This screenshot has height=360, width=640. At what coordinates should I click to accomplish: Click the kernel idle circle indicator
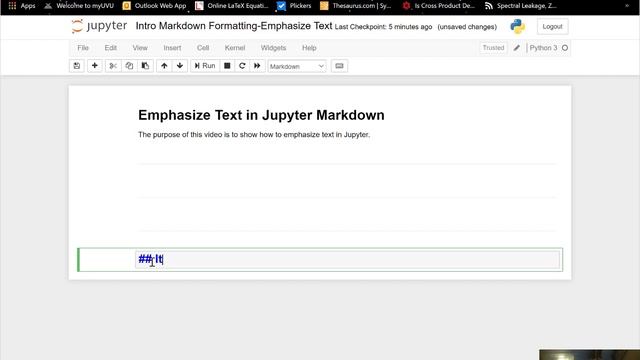(x=565, y=48)
